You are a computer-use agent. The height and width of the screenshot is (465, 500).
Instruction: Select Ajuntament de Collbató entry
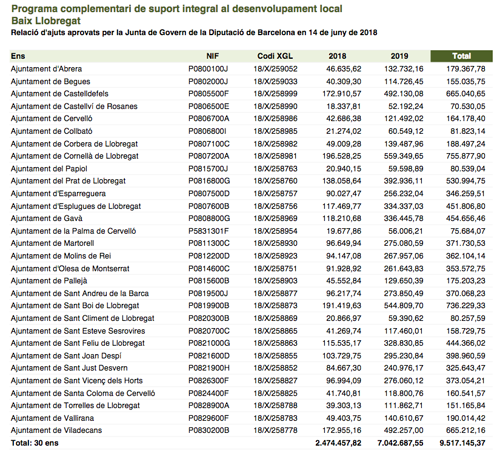click(52, 131)
